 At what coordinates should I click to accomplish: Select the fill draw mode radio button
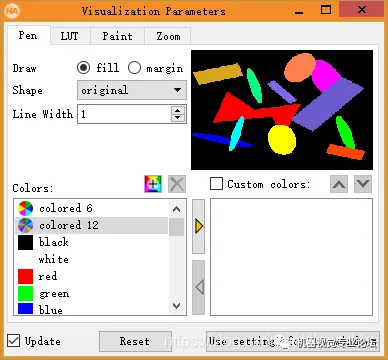[x=83, y=68]
